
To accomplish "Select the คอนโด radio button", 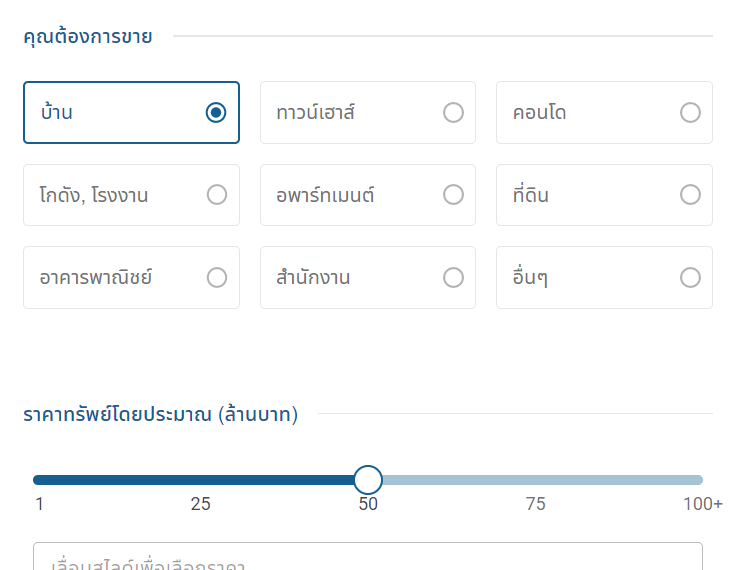I will point(690,113).
